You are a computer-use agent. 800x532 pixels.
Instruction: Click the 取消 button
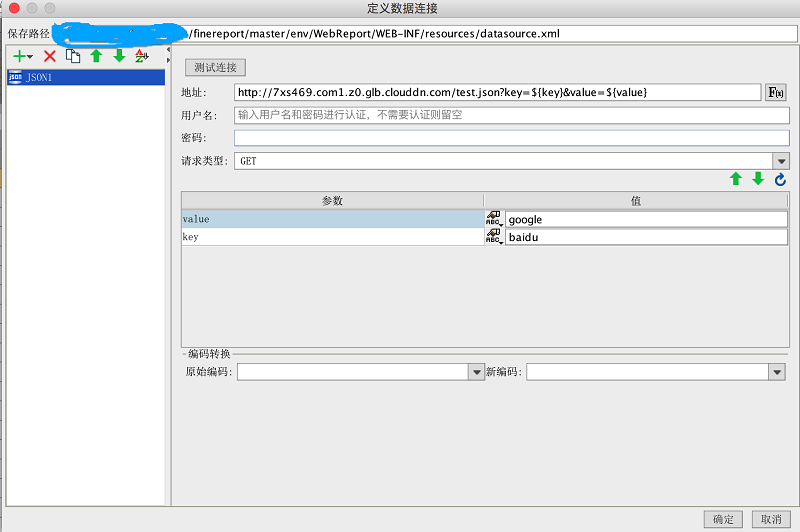pyautogui.click(x=771, y=519)
